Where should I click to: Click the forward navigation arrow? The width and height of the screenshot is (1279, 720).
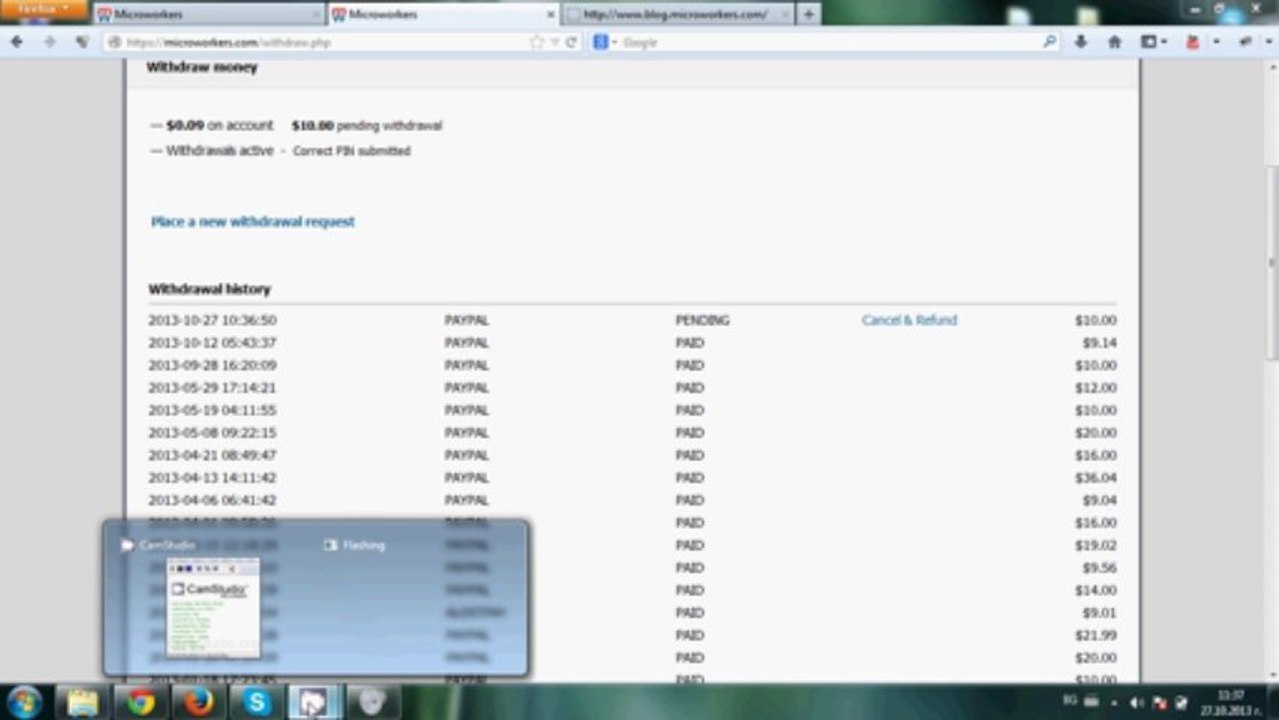pos(49,42)
